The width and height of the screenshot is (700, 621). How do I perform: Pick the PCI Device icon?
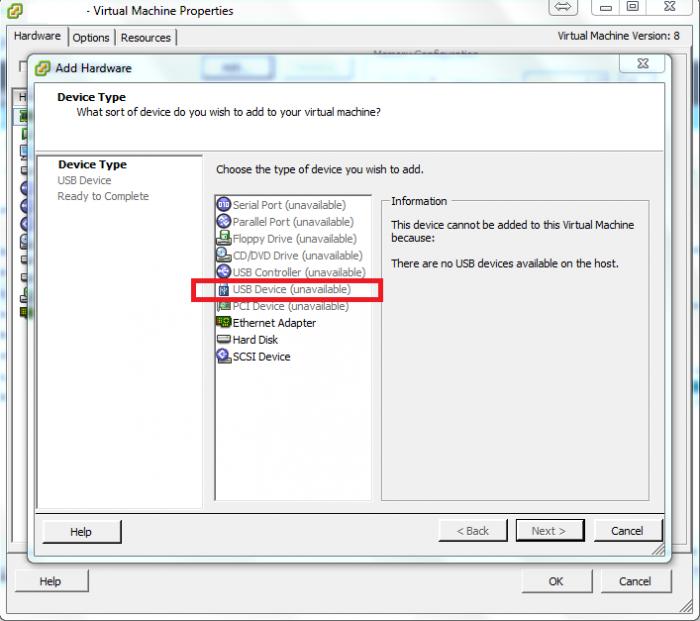[224, 306]
